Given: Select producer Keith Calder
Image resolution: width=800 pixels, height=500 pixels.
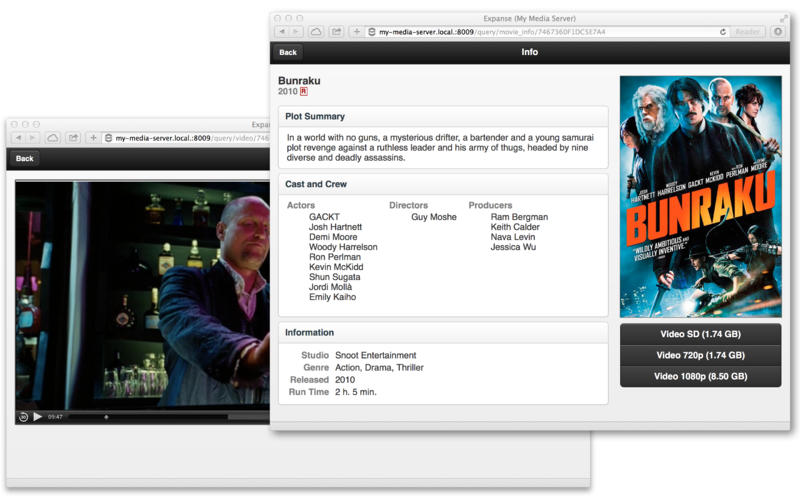Looking at the screenshot, I should [x=515, y=227].
